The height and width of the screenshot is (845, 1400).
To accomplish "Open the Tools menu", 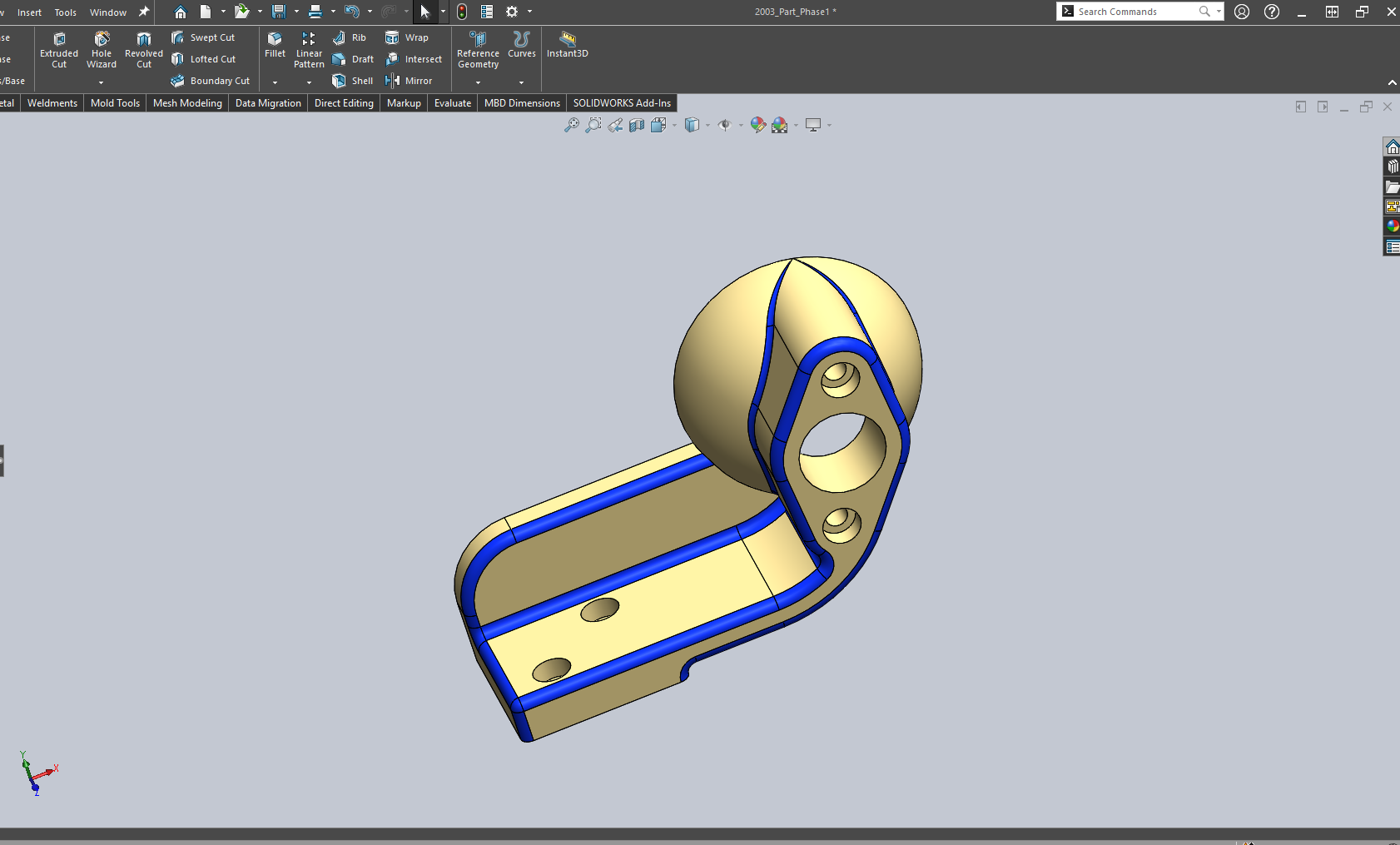I will (66, 12).
